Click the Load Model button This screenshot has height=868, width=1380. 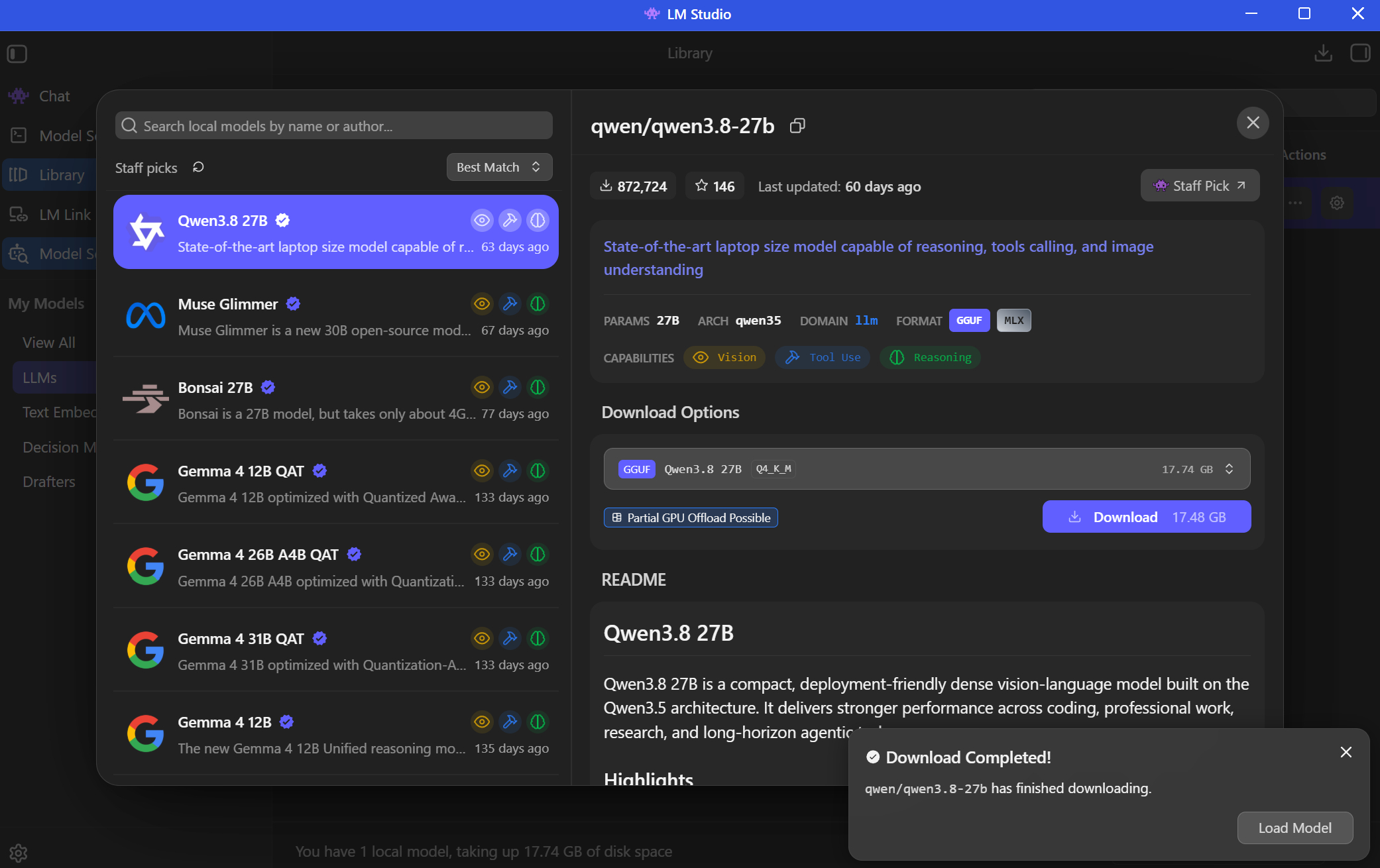pyautogui.click(x=1294, y=828)
